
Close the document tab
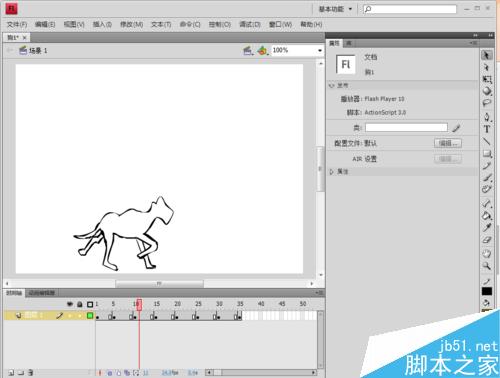click(25, 38)
